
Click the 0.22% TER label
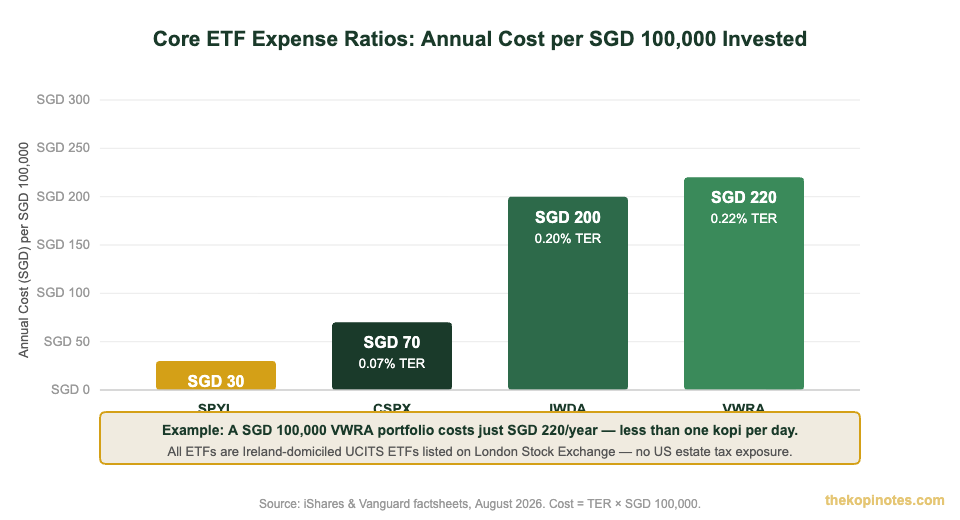(x=744, y=218)
